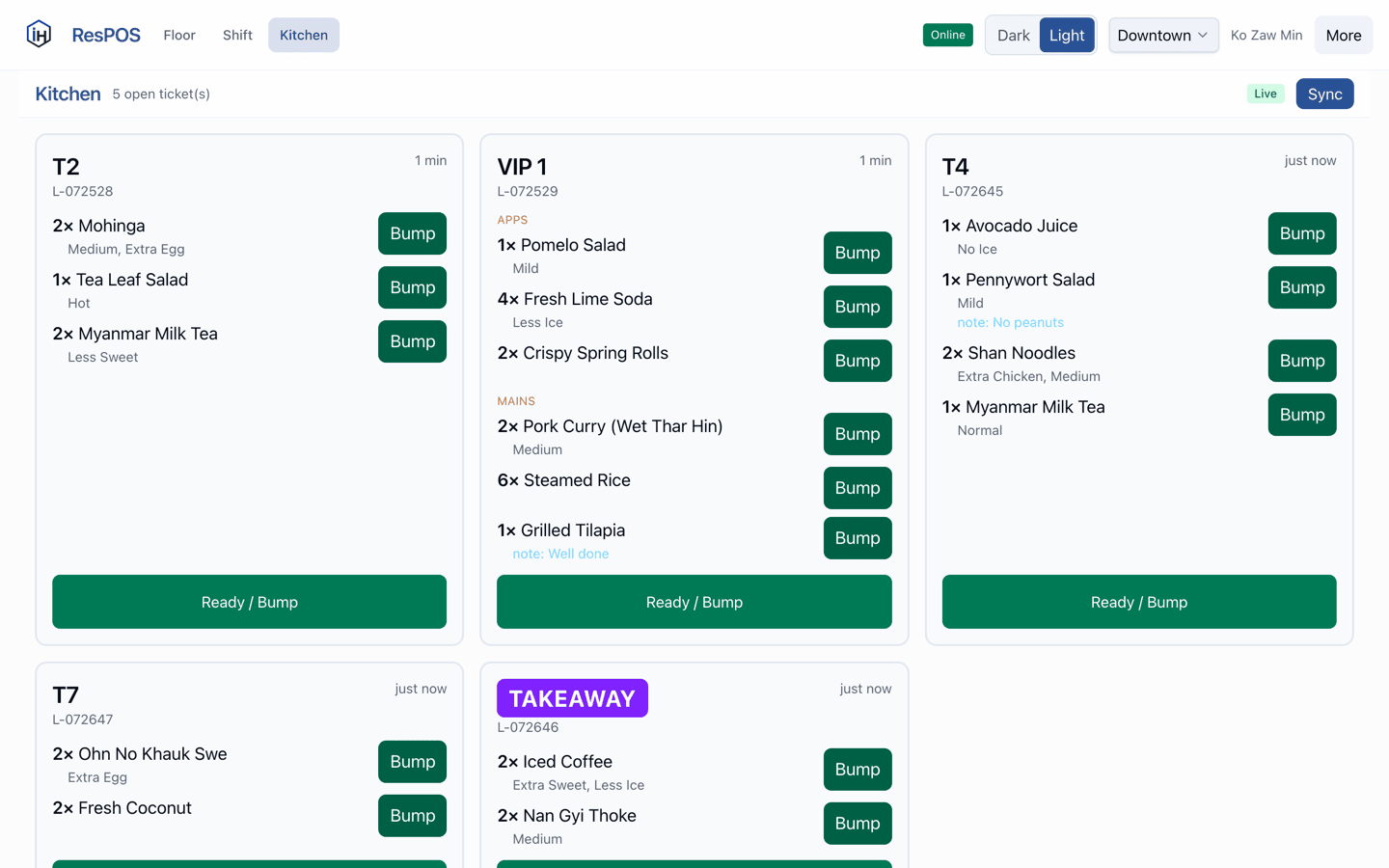Viewport: 1389px width, 868px height.
Task: Switch theme to Dark mode
Action: 1013,35
